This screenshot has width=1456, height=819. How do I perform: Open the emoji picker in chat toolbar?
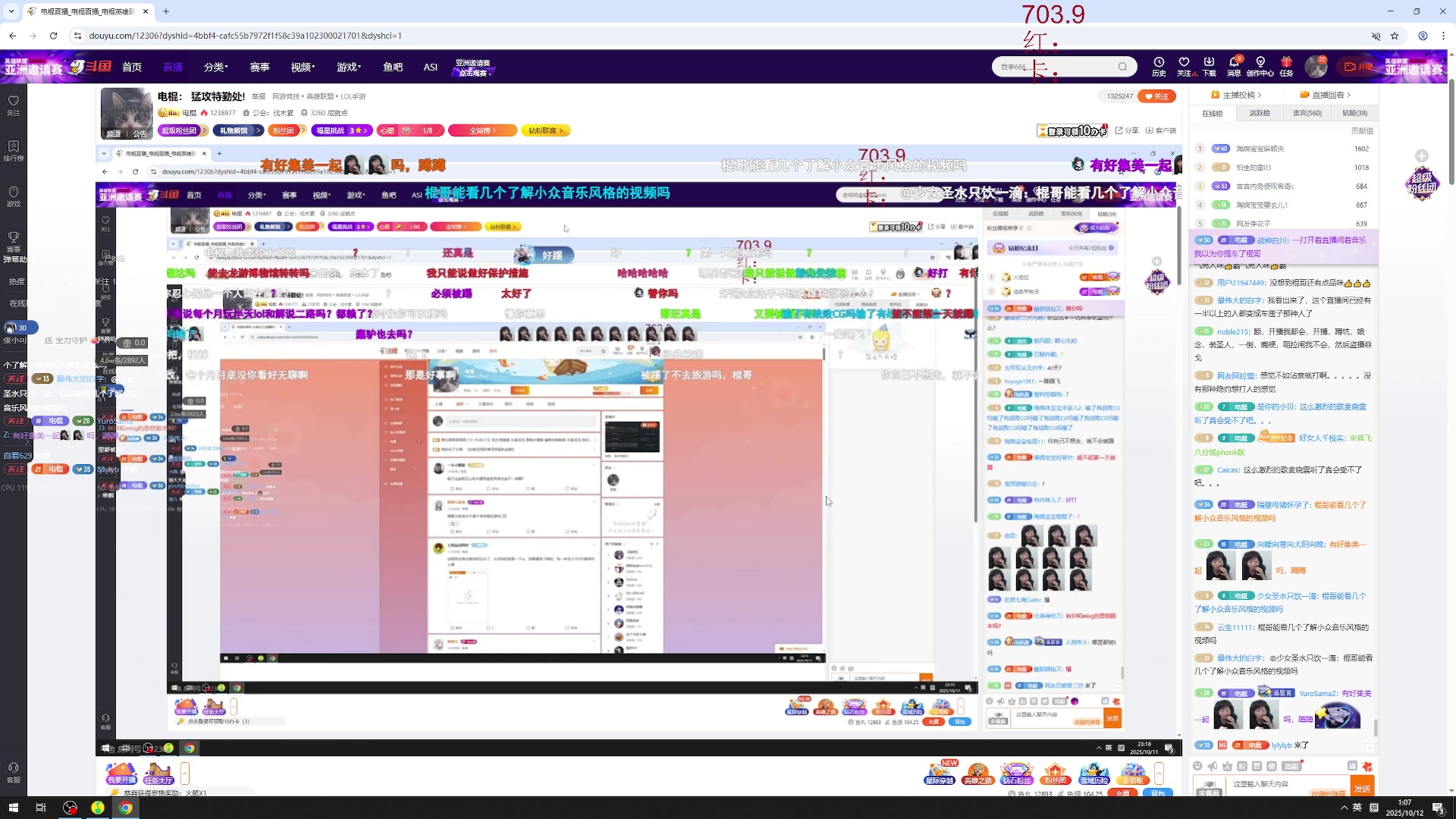(1197, 766)
